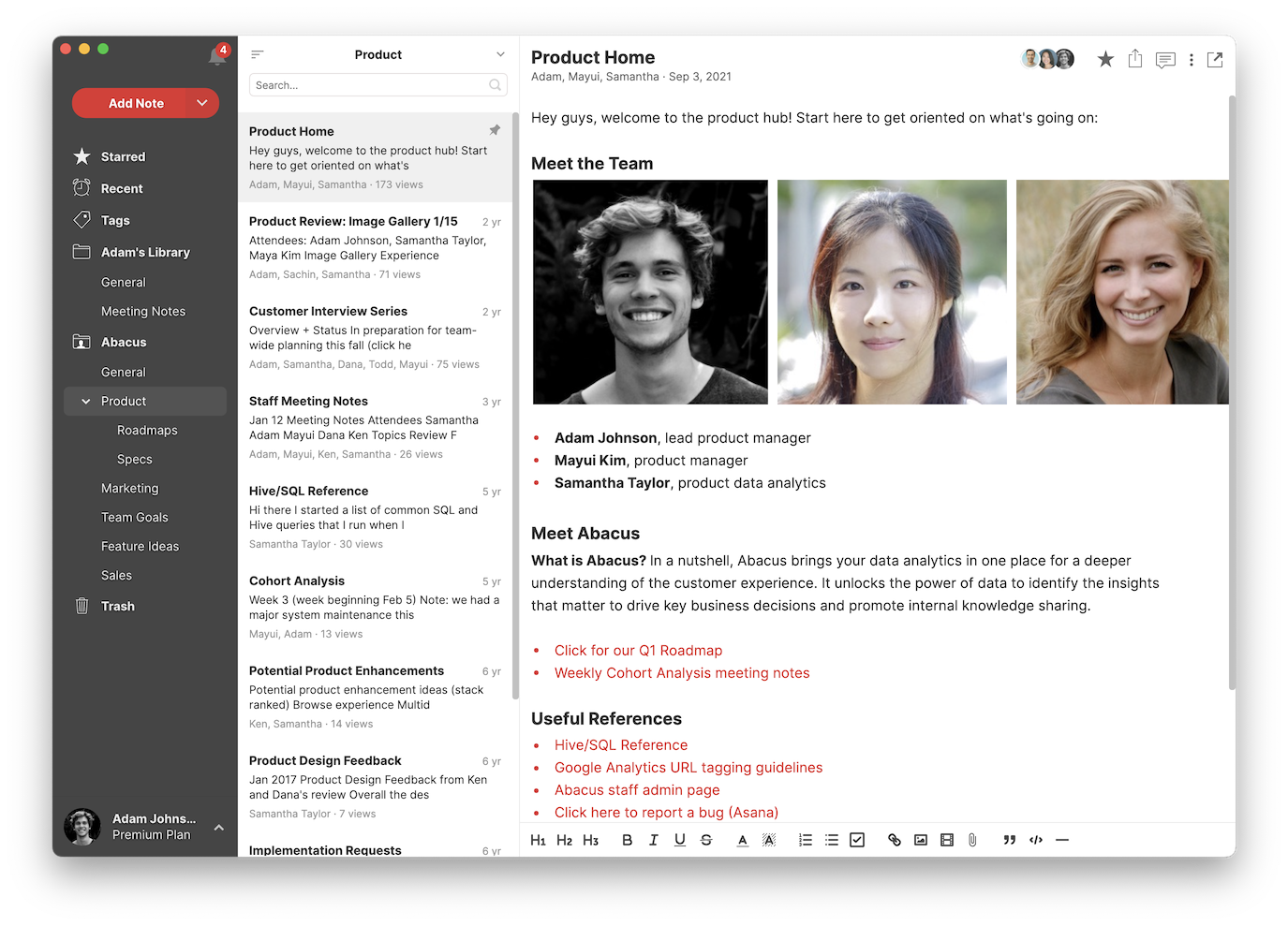Change the text color

(x=742, y=840)
